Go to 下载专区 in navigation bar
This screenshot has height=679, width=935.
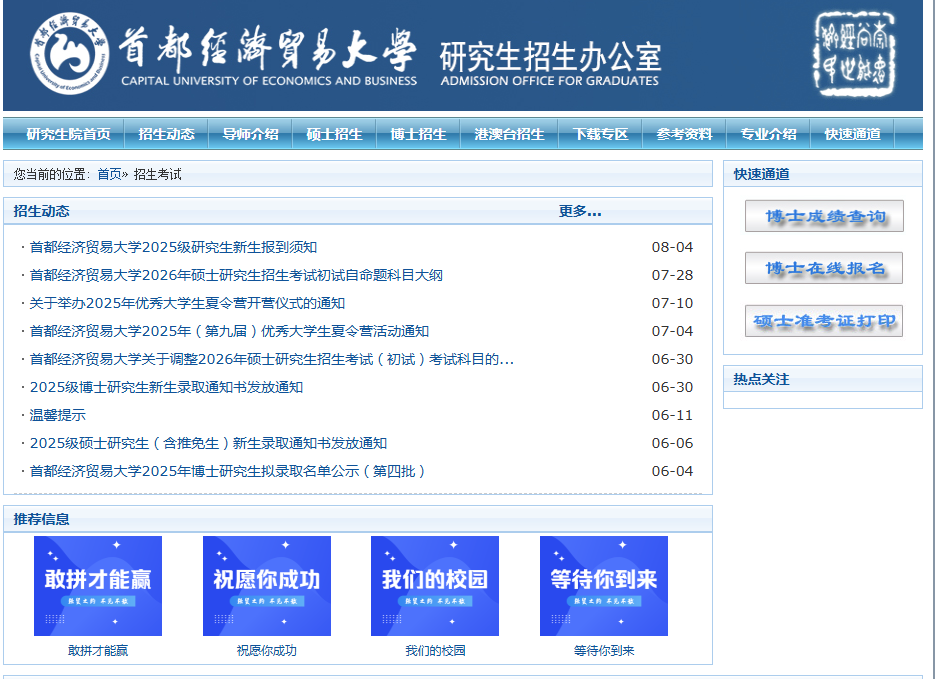click(x=600, y=134)
